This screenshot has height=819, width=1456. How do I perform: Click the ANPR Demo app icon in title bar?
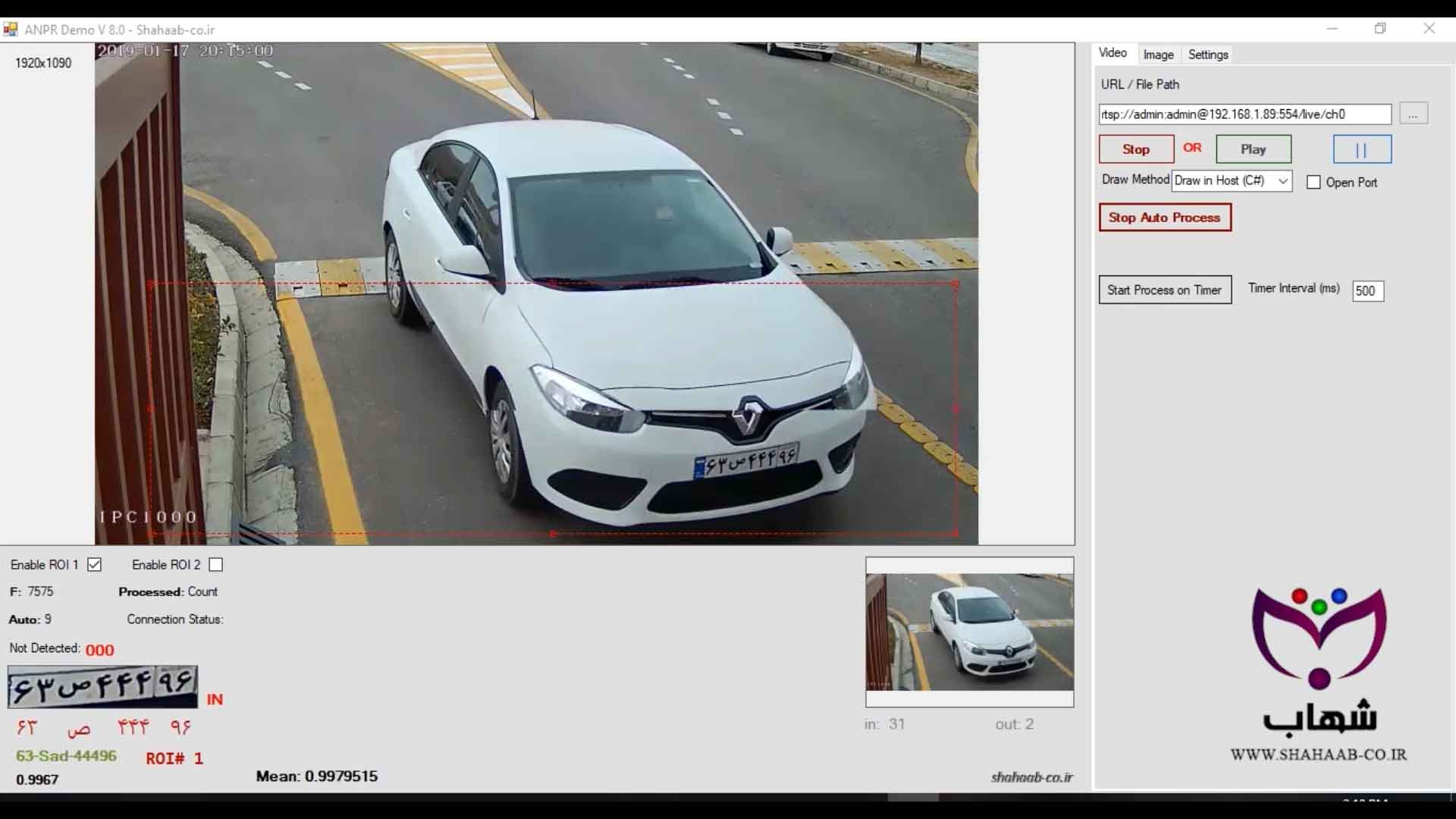point(11,30)
